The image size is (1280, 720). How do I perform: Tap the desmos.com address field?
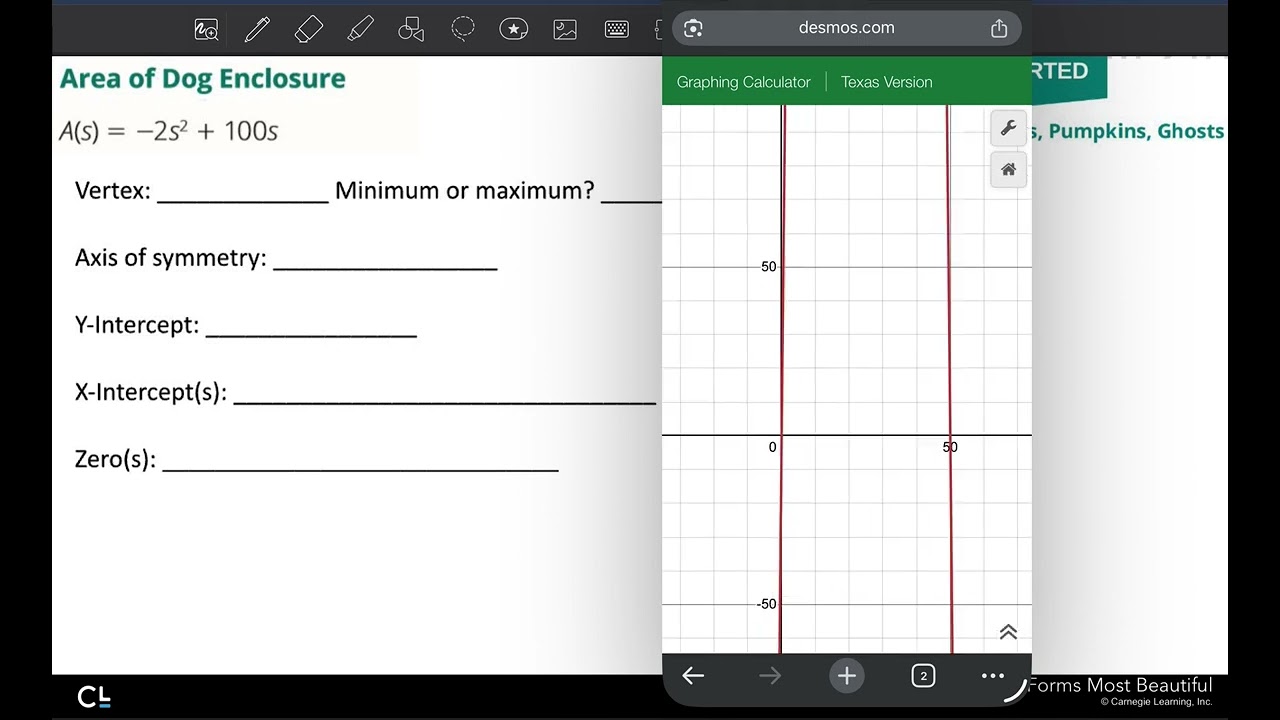pyautogui.click(x=846, y=28)
